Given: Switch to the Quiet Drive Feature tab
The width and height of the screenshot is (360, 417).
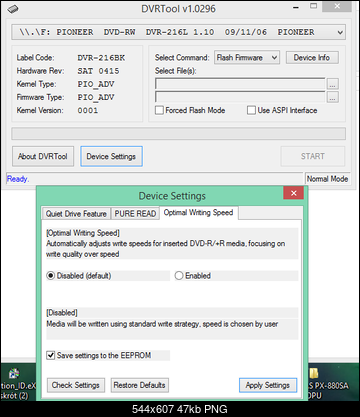Looking at the screenshot, I should 76,214.
